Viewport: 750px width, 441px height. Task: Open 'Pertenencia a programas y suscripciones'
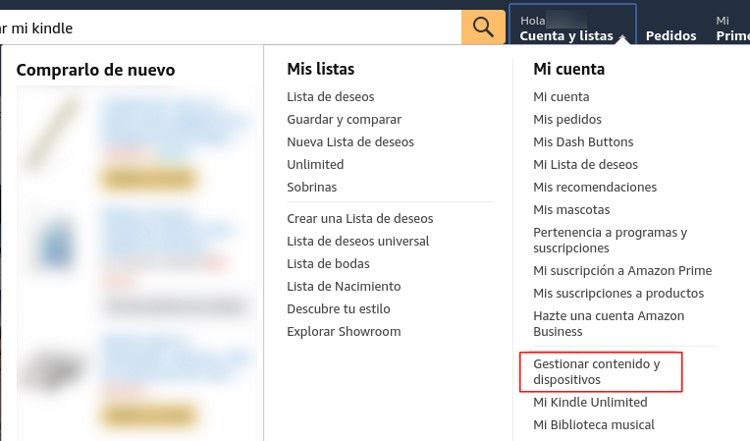coord(610,240)
